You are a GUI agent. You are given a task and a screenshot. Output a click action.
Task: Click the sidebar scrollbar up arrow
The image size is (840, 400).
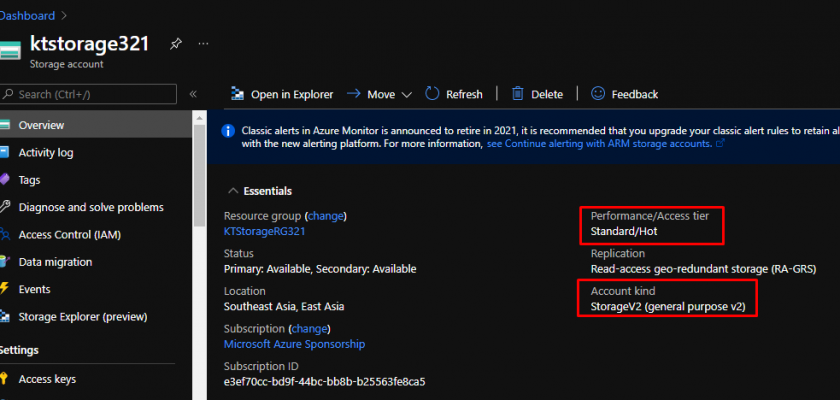click(199, 117)
